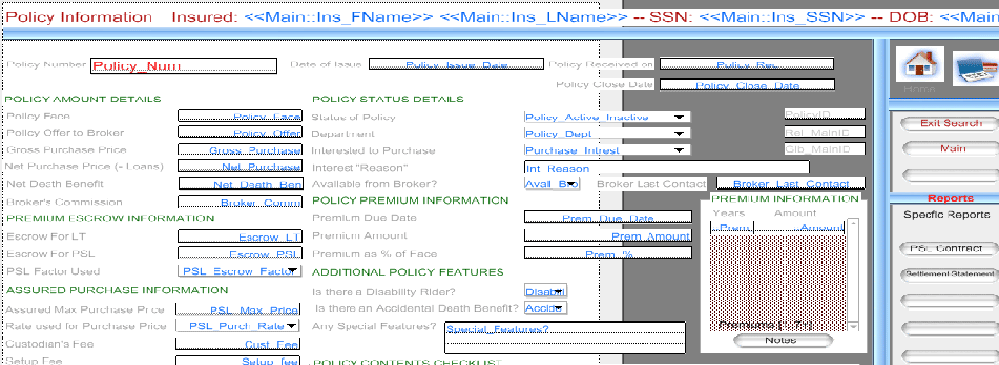Click the Policy Information title
The image size is (999, 365).
tap(78, 17)
